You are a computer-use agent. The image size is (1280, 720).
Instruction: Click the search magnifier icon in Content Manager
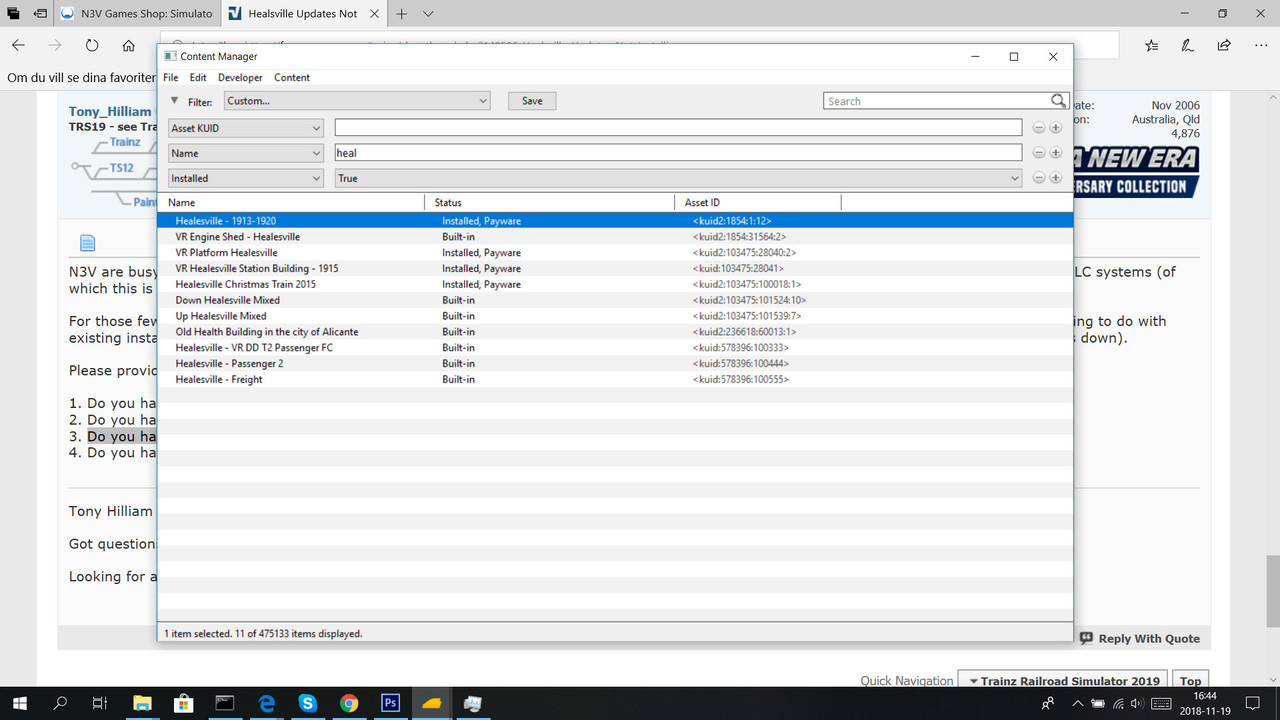tap(1059, 101)
